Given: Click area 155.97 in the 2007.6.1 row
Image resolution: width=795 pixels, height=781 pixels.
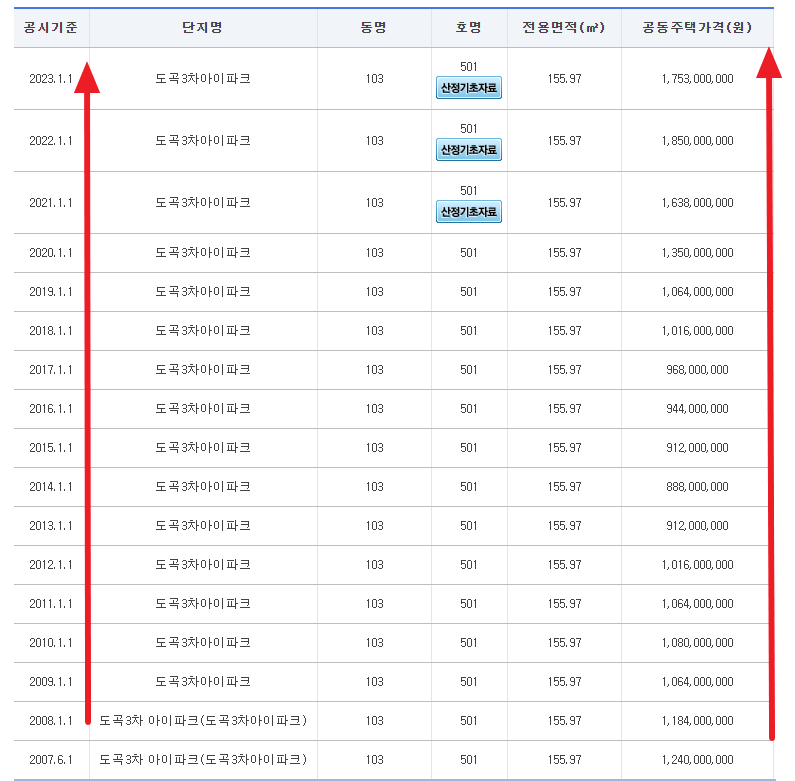Looking at the screenshot, I should (x=564, y=760).
